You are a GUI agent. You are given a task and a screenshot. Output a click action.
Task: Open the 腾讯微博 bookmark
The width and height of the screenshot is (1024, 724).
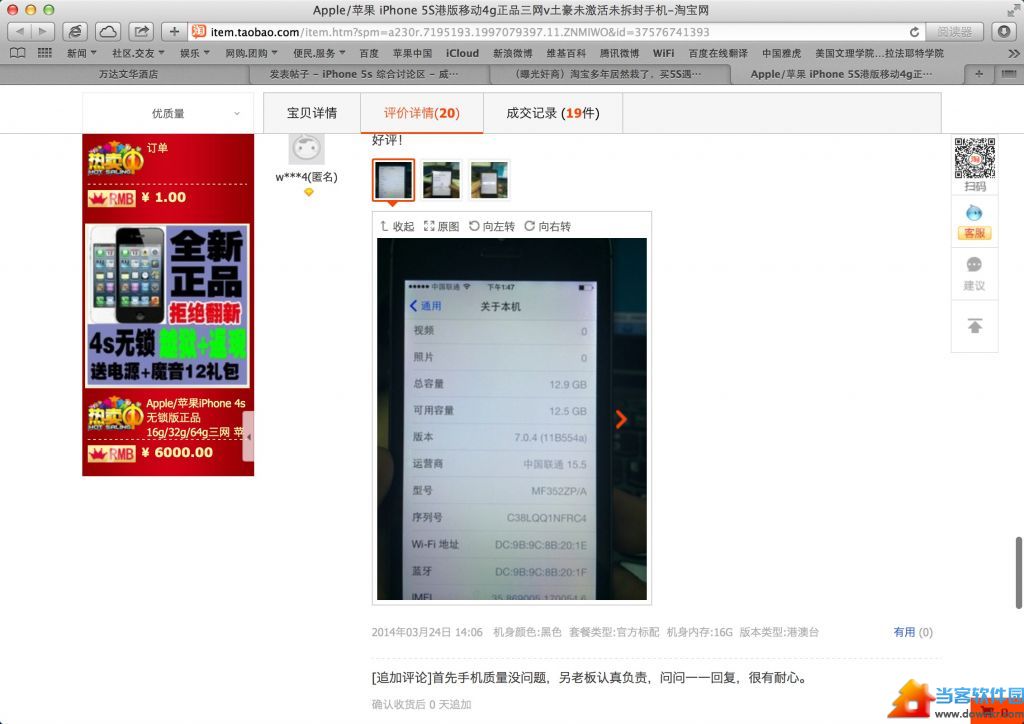click(620, 54)
